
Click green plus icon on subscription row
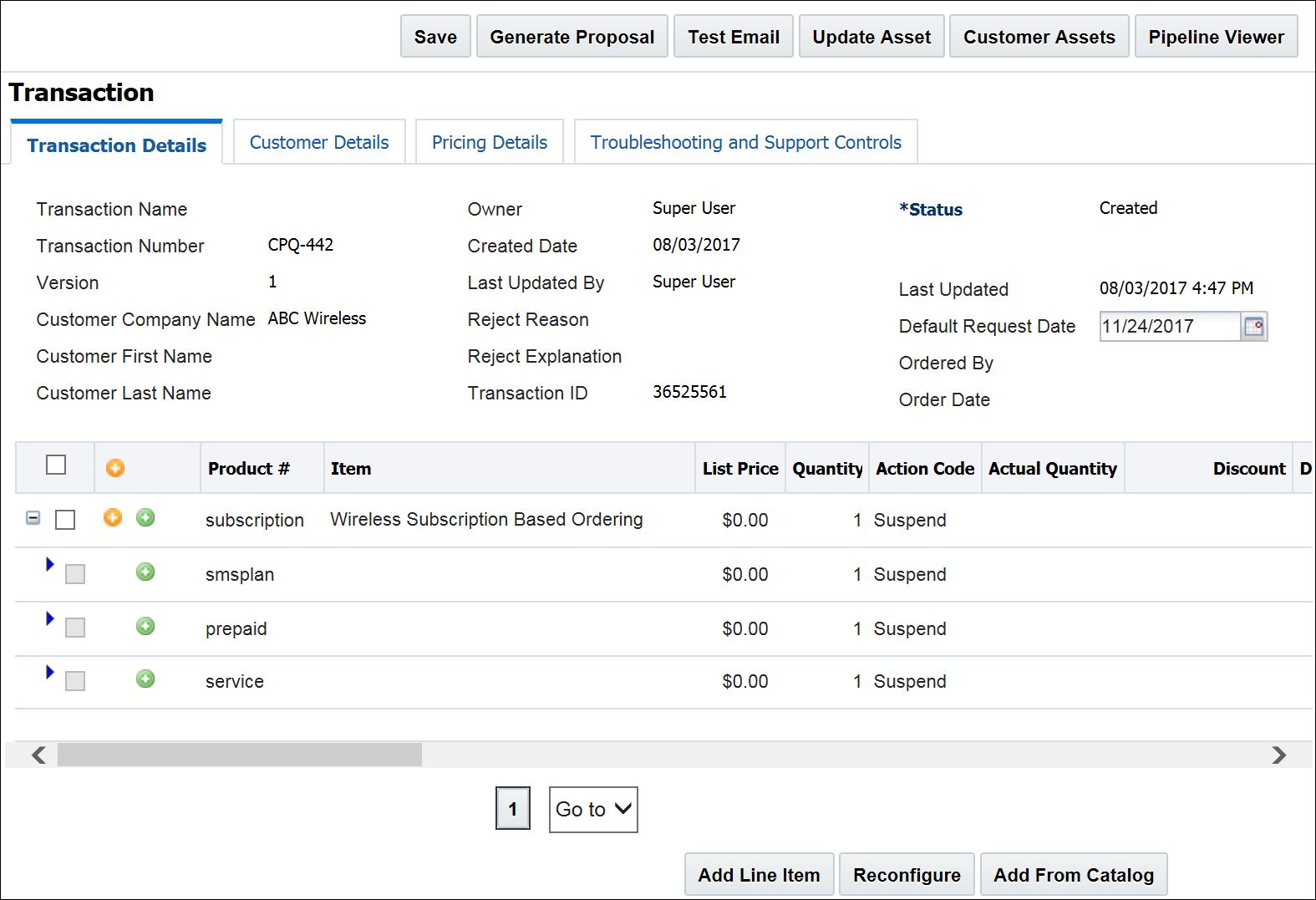[x=145, y=517]
